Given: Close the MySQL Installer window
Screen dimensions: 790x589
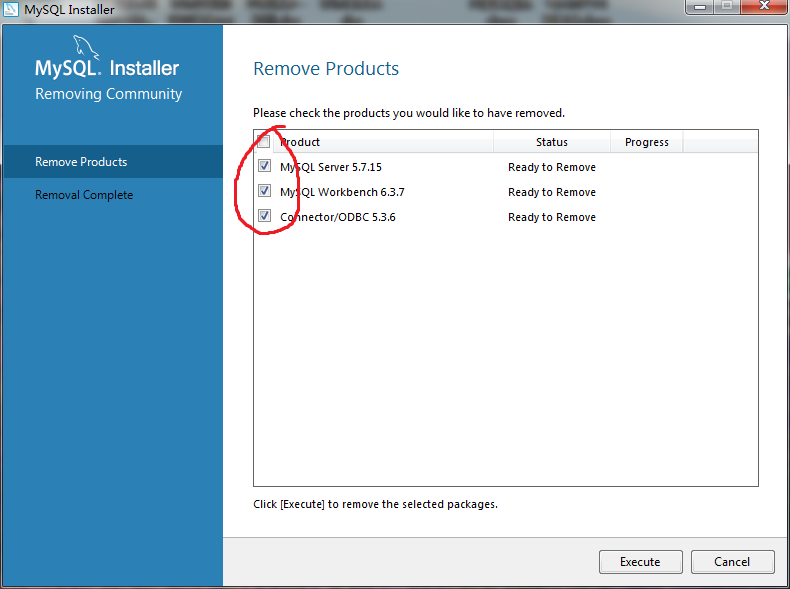Looking at the screenshot, I should [764, 6].
